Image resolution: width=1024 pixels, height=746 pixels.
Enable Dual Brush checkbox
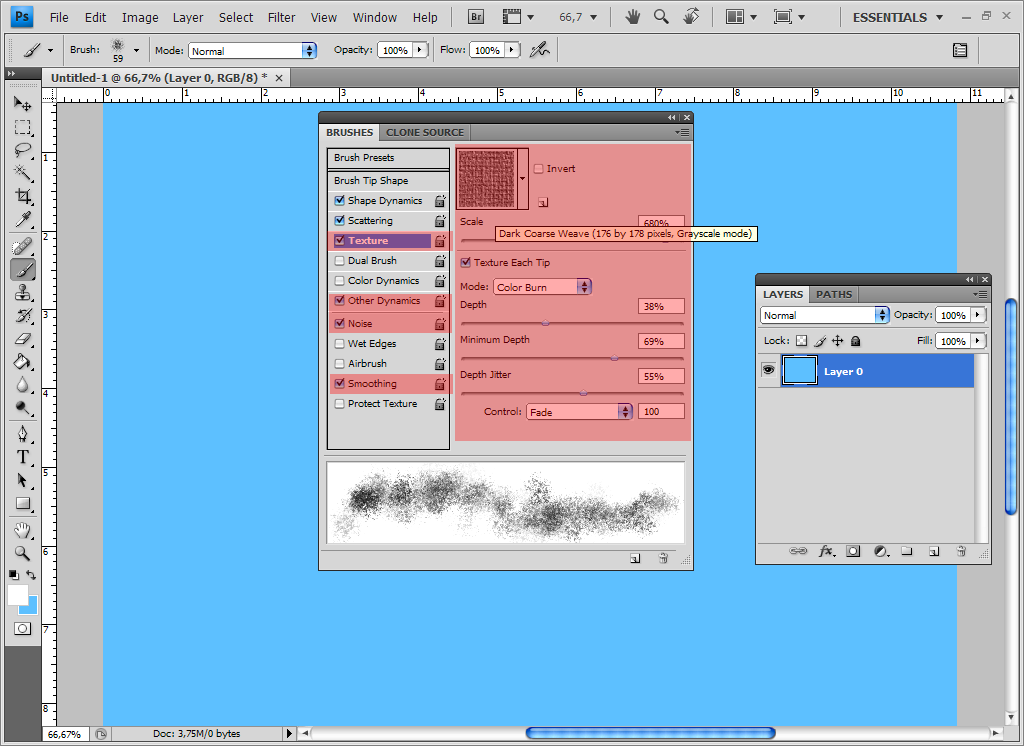tap(339, 261)
